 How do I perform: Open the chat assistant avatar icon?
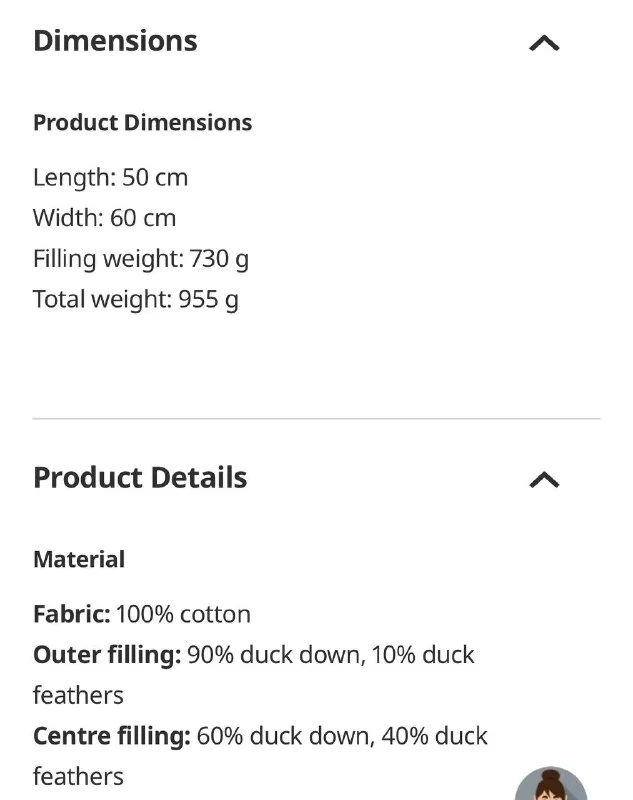coord(550,785)
